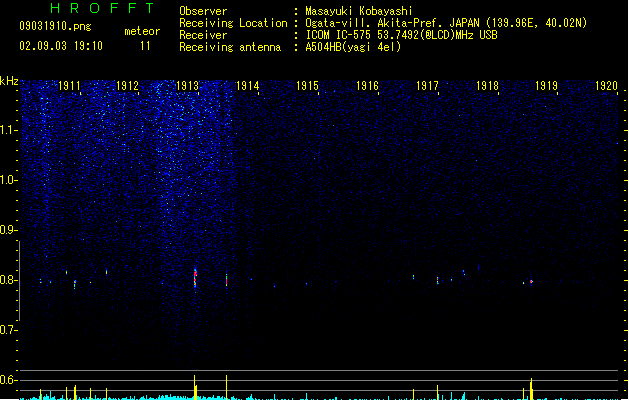
Task: Click the Ogata-vill. Akita-Pref. JAPAN text
Action: click(392, 23)
